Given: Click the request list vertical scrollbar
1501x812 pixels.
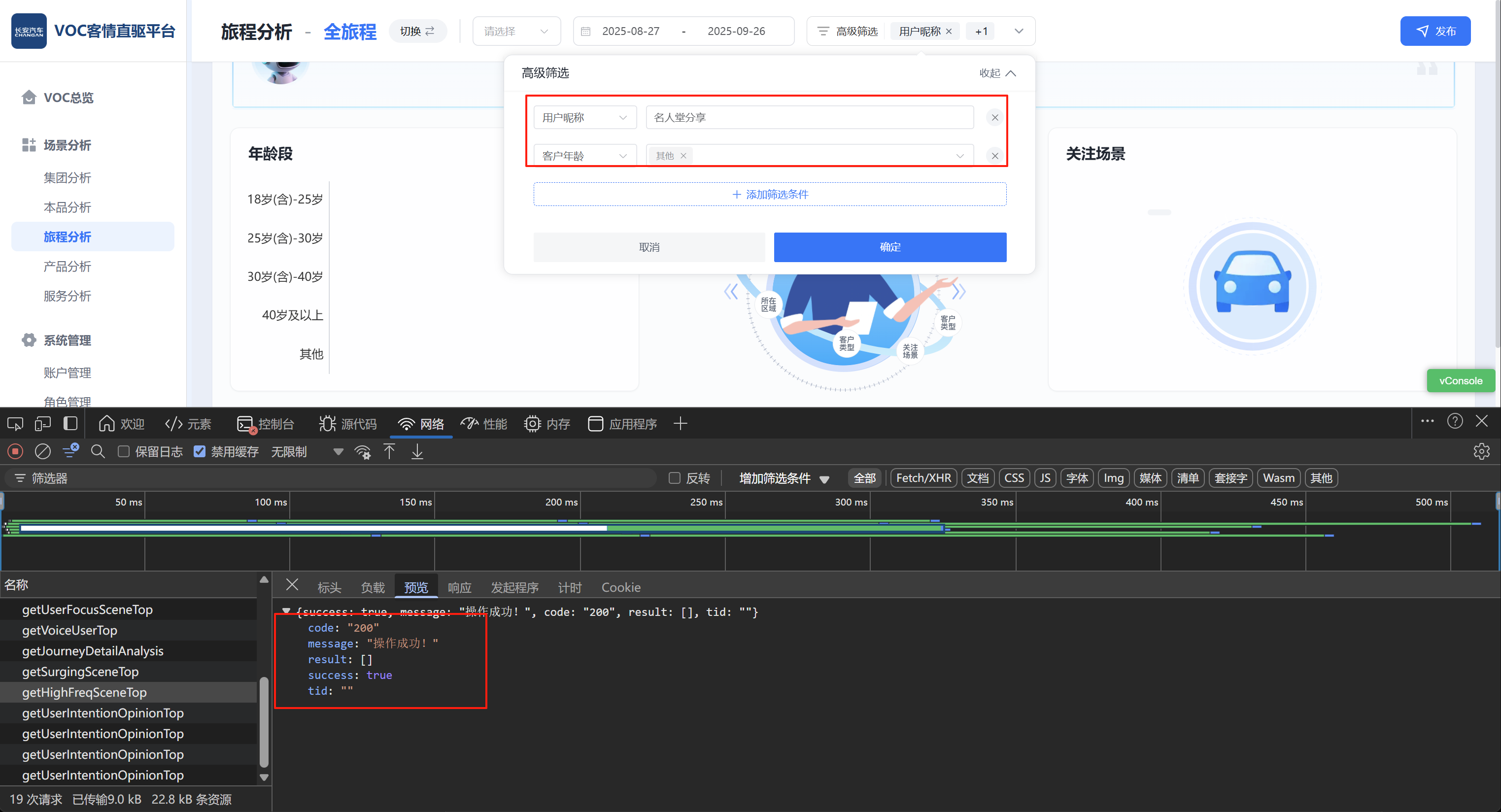Looking at the screenshot, I should [x=264, y=722].
